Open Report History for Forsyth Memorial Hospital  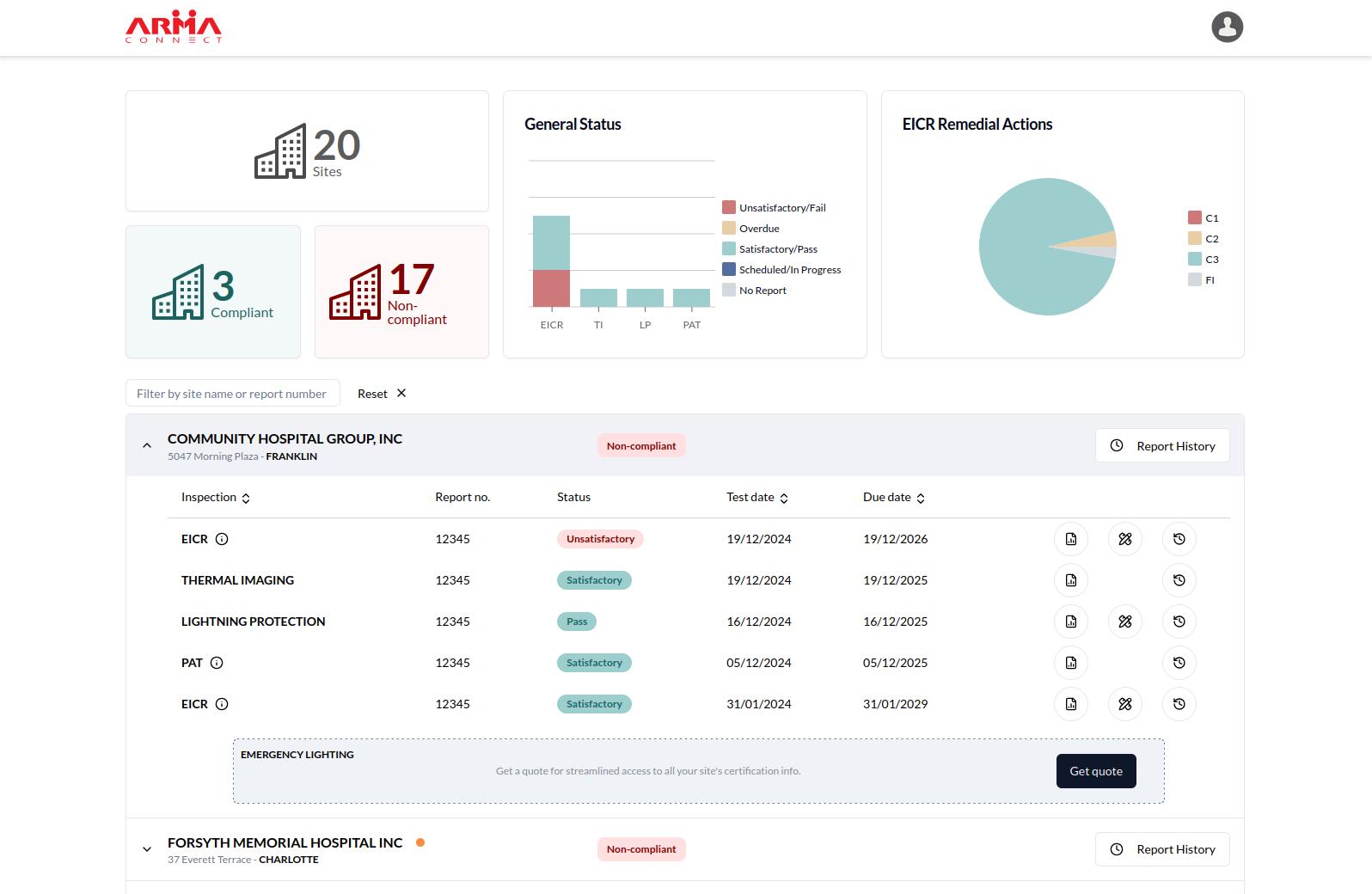[x=1162, y=849]
